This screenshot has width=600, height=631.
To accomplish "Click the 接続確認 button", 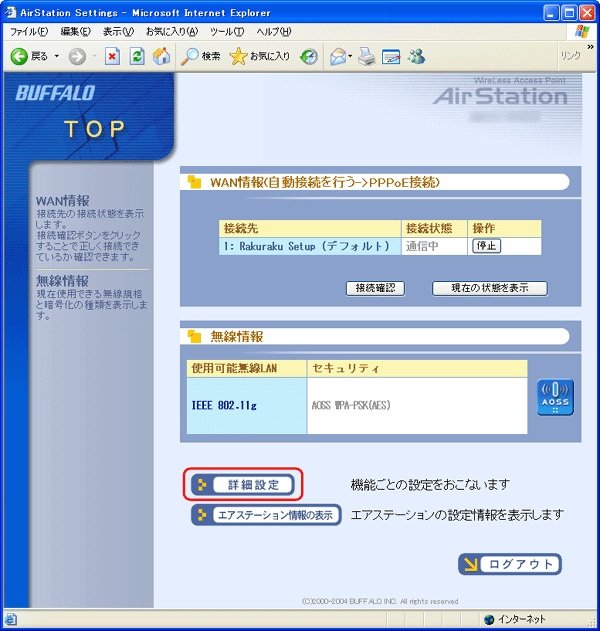I will [375, 288].
